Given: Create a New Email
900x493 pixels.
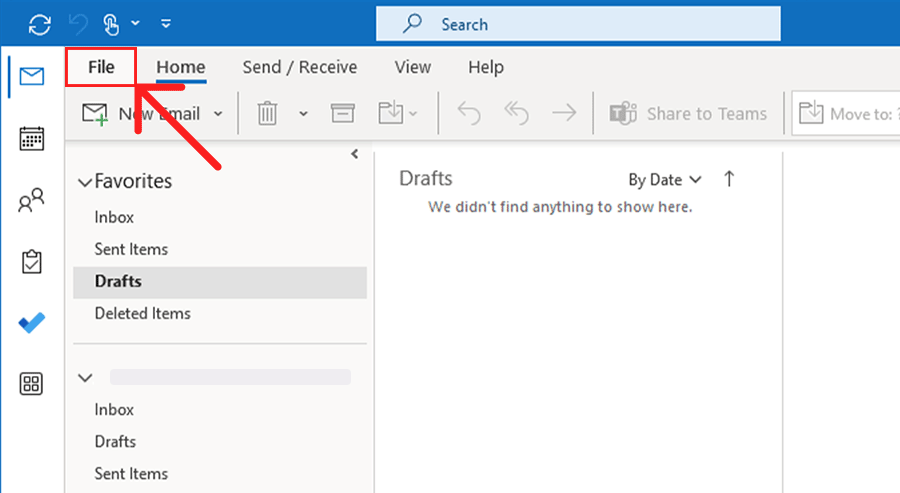Looking at the screenshot, I should (141, 114).
